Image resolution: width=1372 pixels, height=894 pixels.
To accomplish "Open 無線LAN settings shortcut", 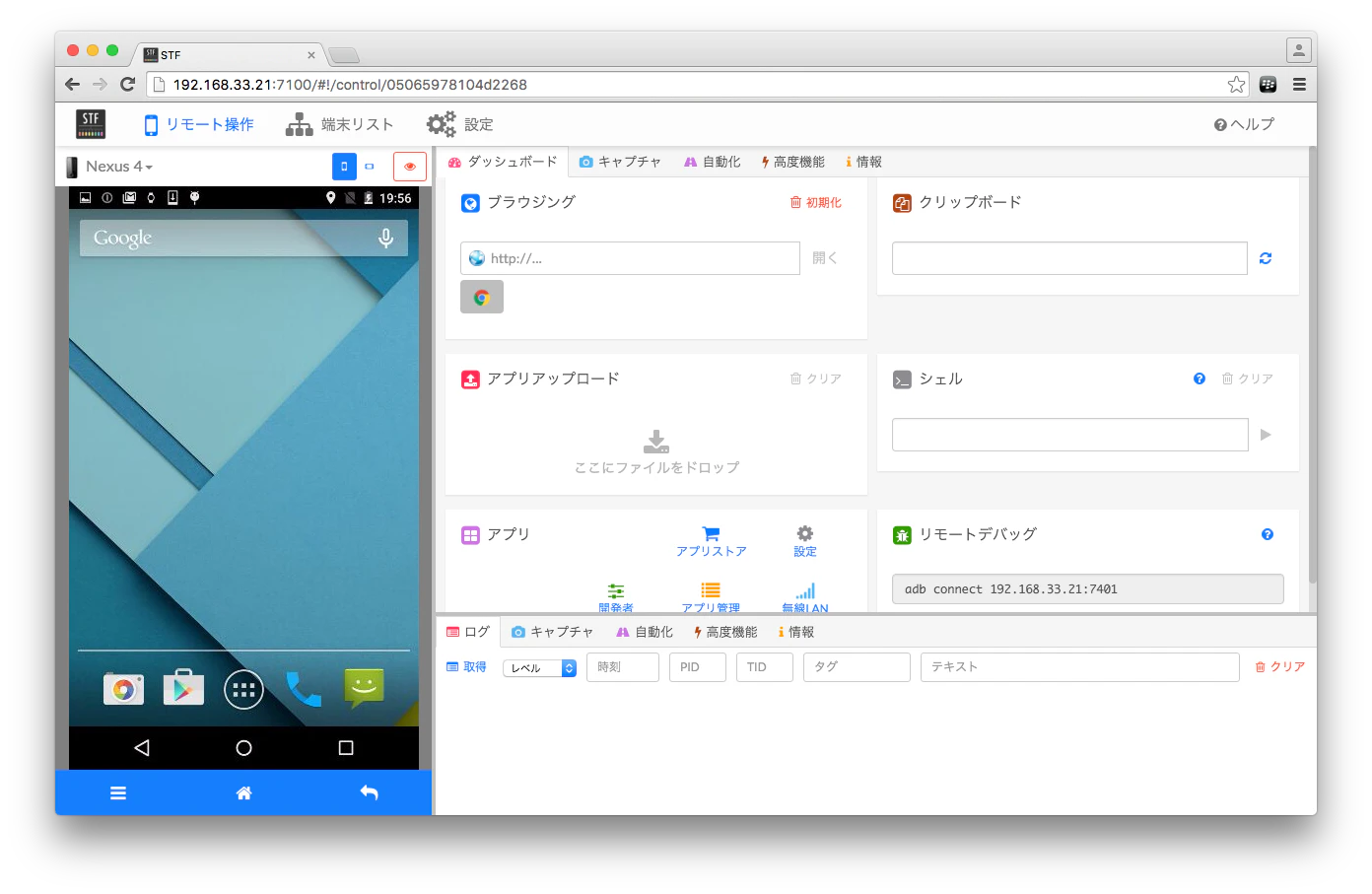I will (x=805, y=597).
